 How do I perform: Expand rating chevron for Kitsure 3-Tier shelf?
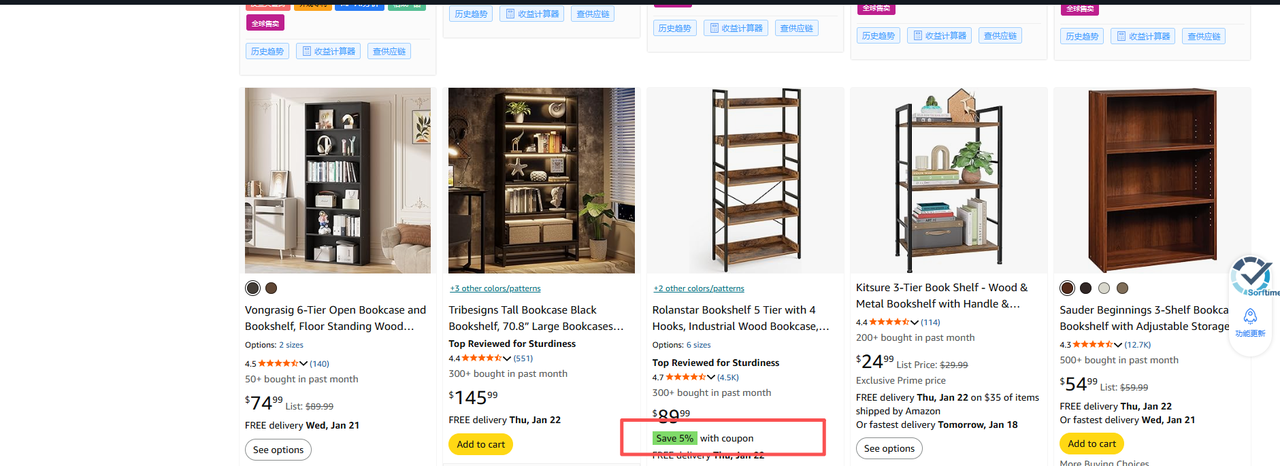(x=915, y=322)
